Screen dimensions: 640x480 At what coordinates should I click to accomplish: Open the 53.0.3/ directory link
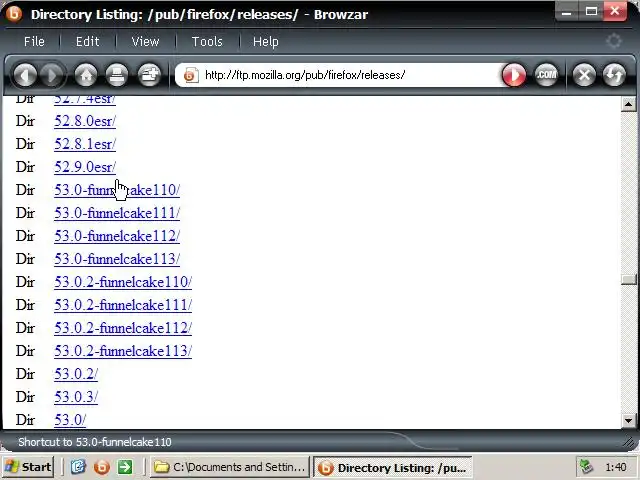tap(76, 397)
